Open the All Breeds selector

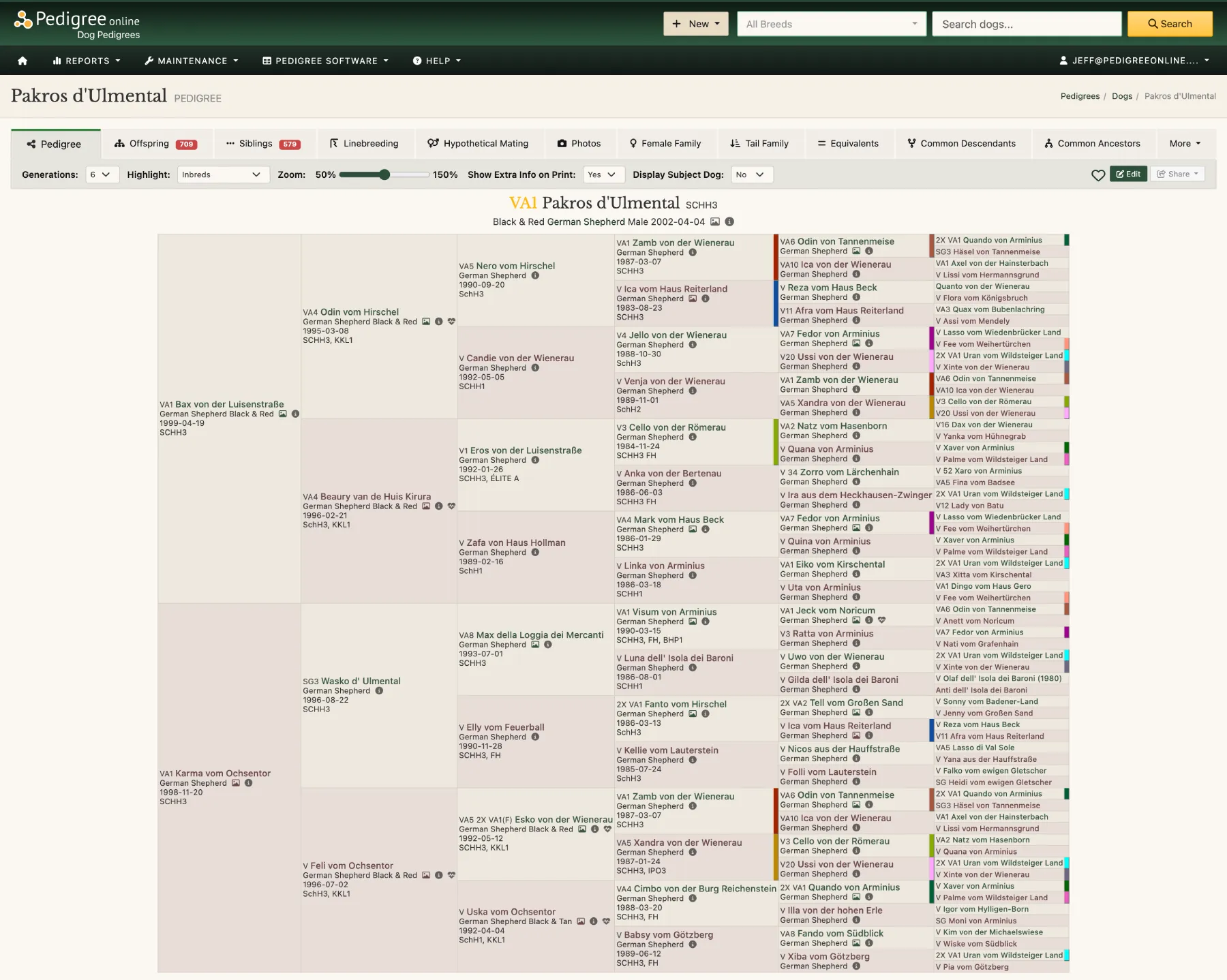[x=832, y=24]
